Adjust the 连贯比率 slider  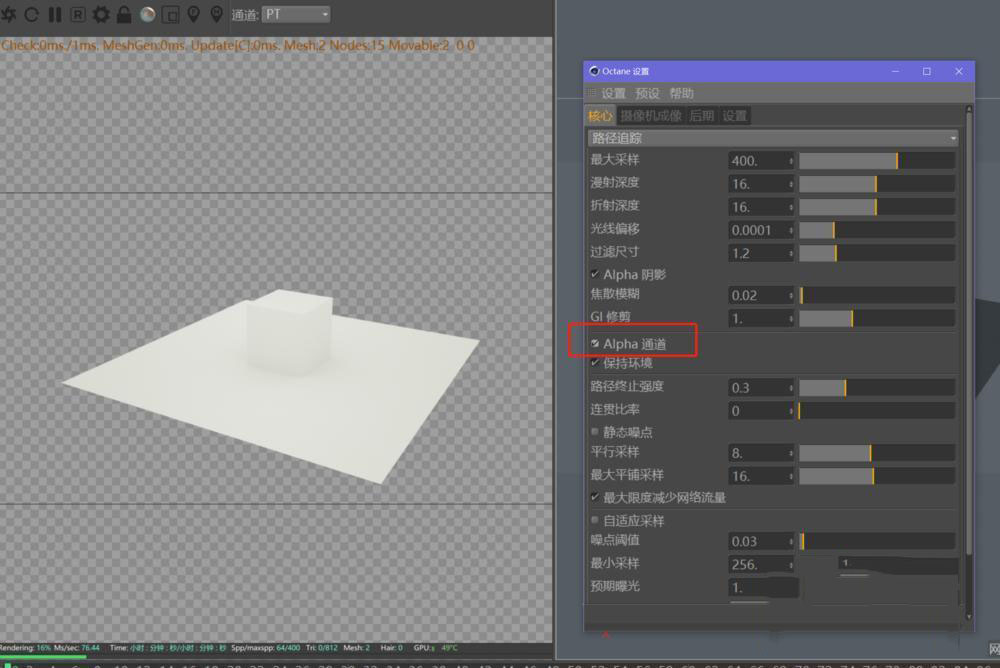coord(877,410)
